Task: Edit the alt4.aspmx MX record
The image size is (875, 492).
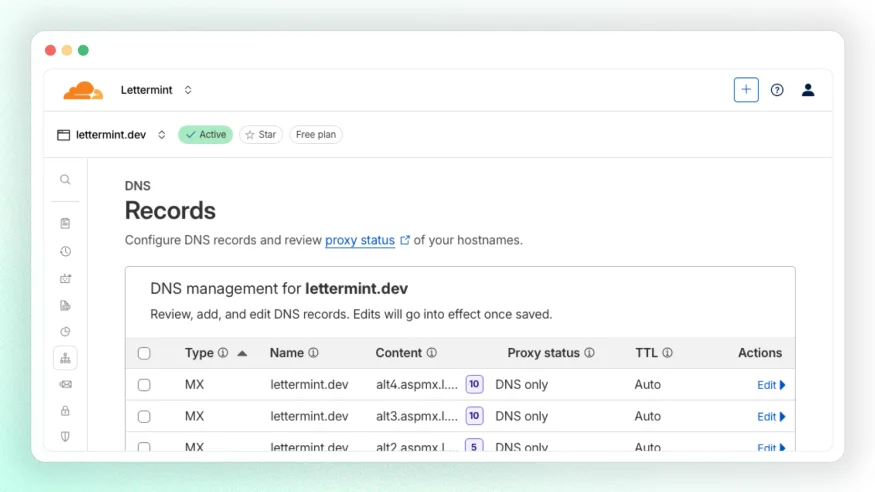Action: point(771,385)
